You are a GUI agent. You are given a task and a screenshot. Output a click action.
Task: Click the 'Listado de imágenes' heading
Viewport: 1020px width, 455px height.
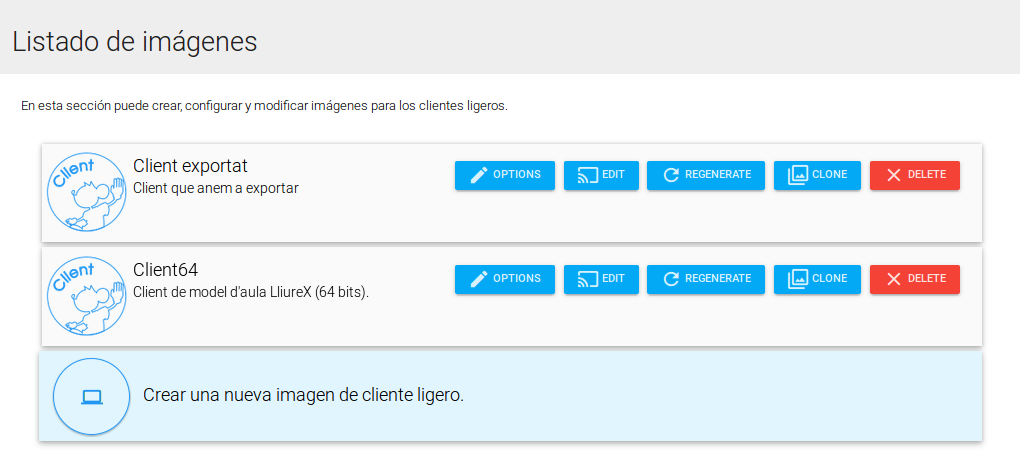click(x=135, y=42)
